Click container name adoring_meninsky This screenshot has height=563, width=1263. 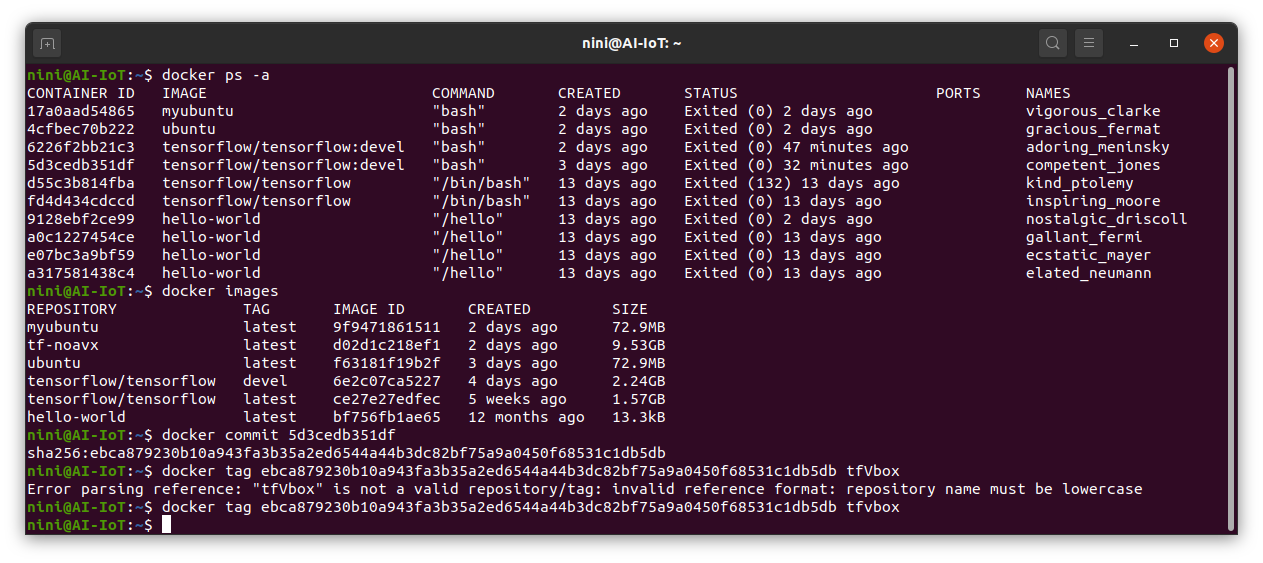coord(1098,147)
